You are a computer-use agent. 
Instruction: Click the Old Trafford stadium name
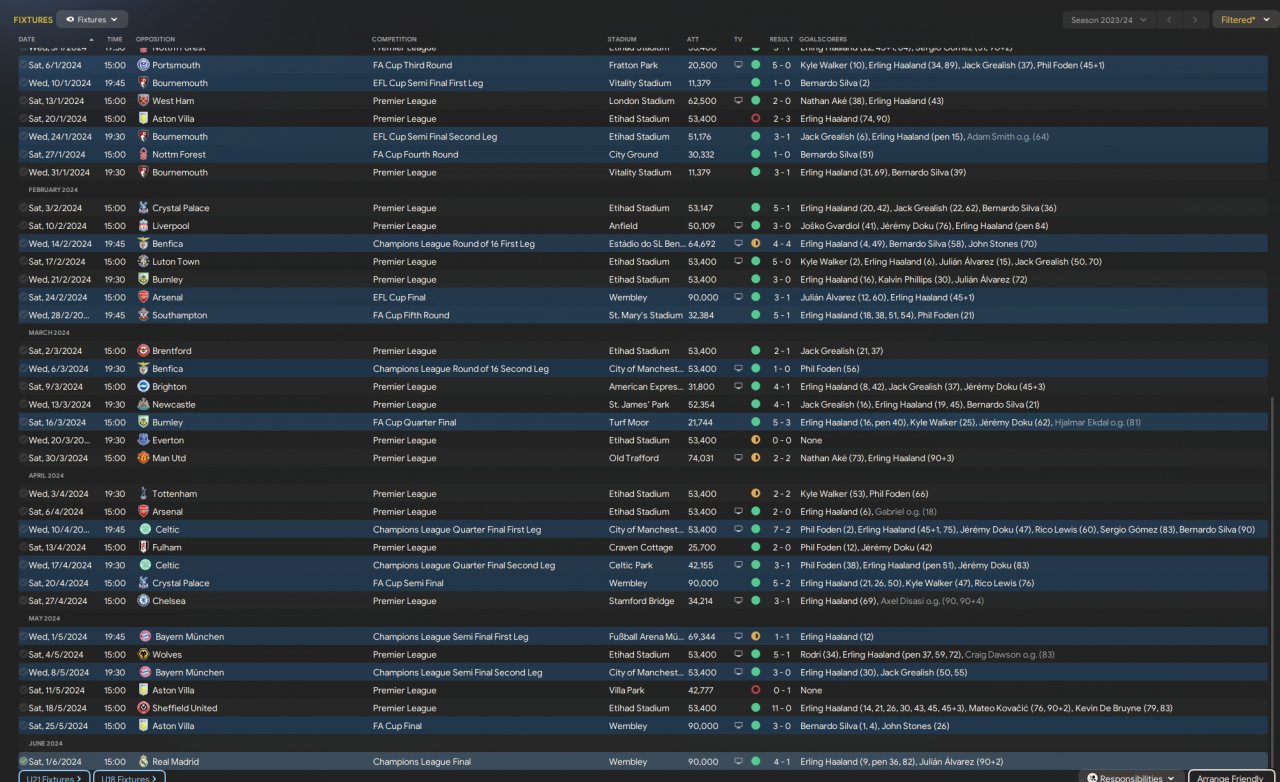pyautogui.click(x=634, y=458)
